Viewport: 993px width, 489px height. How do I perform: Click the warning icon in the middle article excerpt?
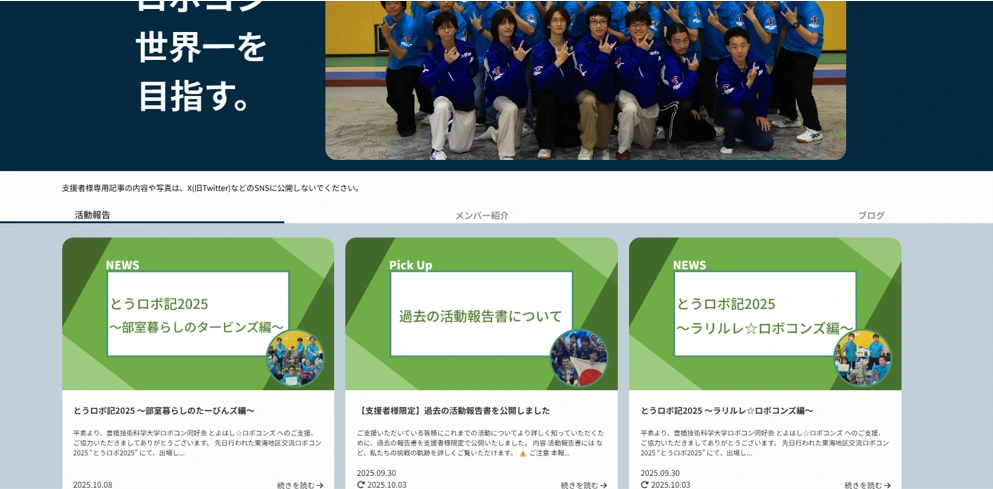[522, 453]
